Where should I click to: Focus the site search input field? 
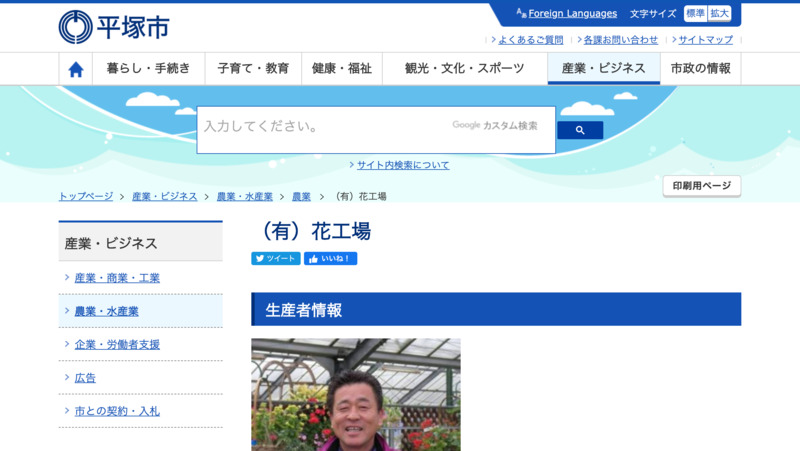tap(376, 130)
